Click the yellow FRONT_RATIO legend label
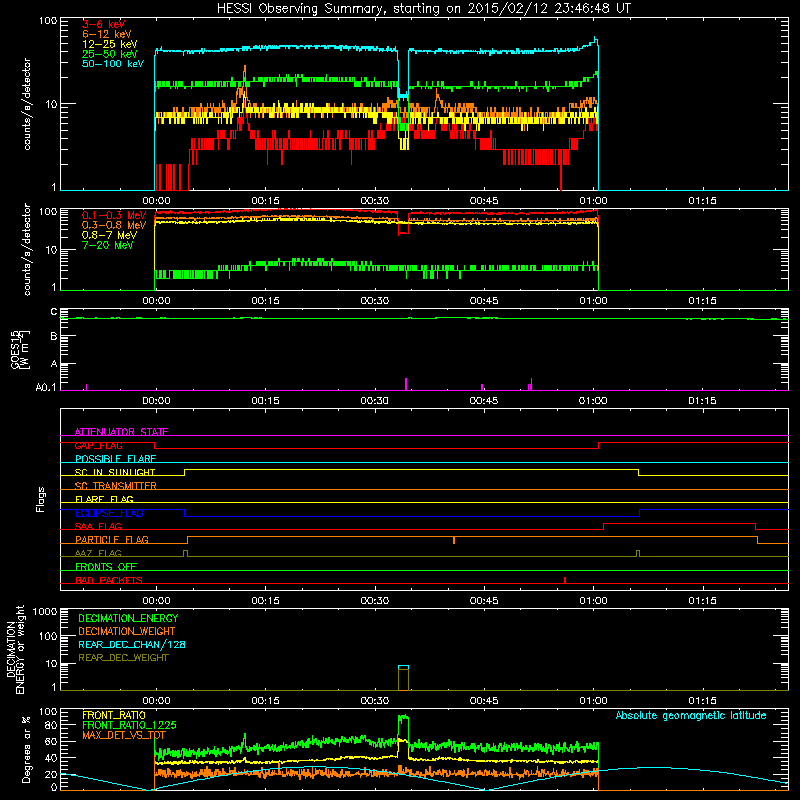This screenshot has width=800, height=800. (114, 715)
